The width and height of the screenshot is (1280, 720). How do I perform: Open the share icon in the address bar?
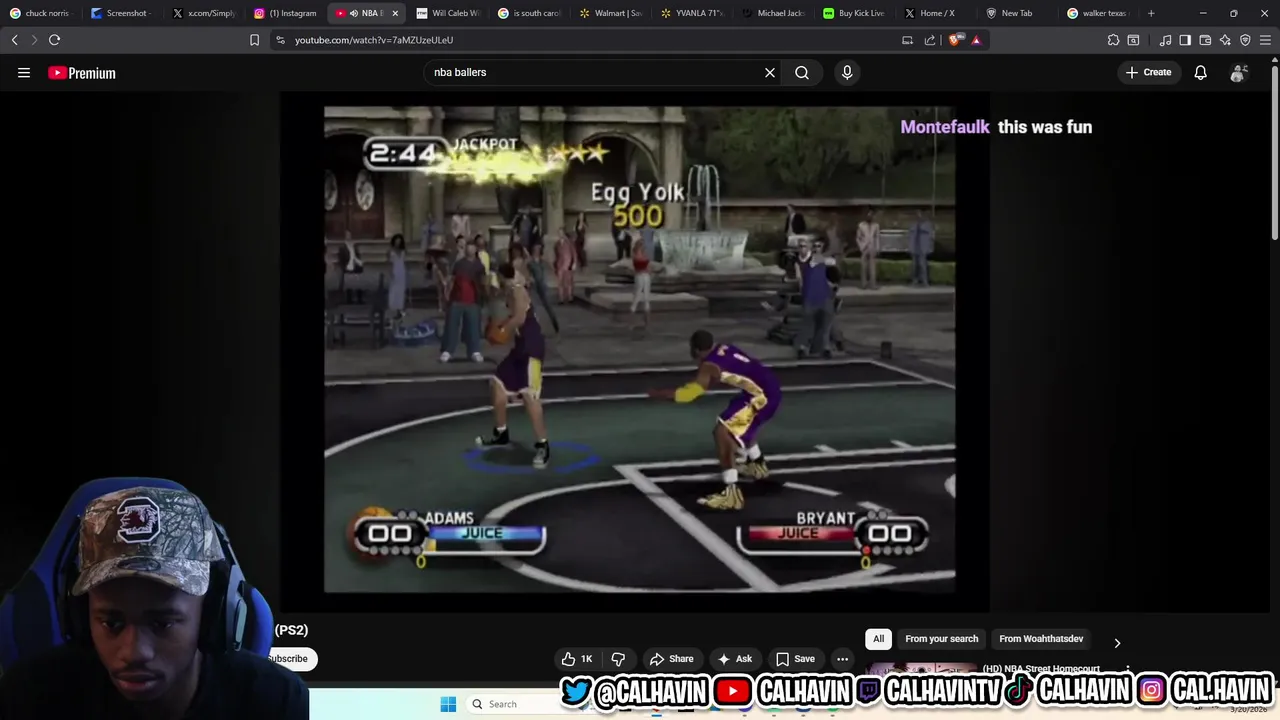pos(930,40)
